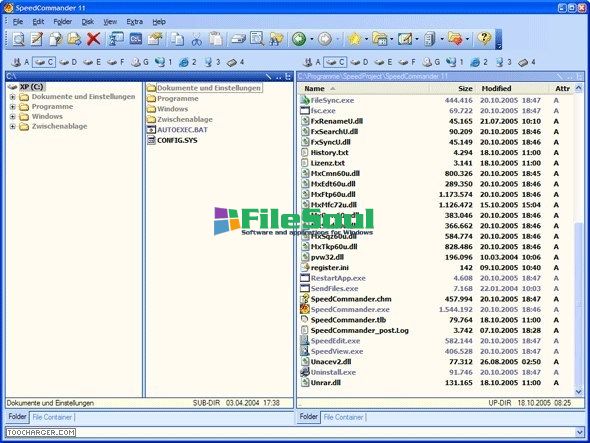Screen dimensions: 590x443
Task: Click the View file magnifier toolbar icon
Action: coord(18,39)
